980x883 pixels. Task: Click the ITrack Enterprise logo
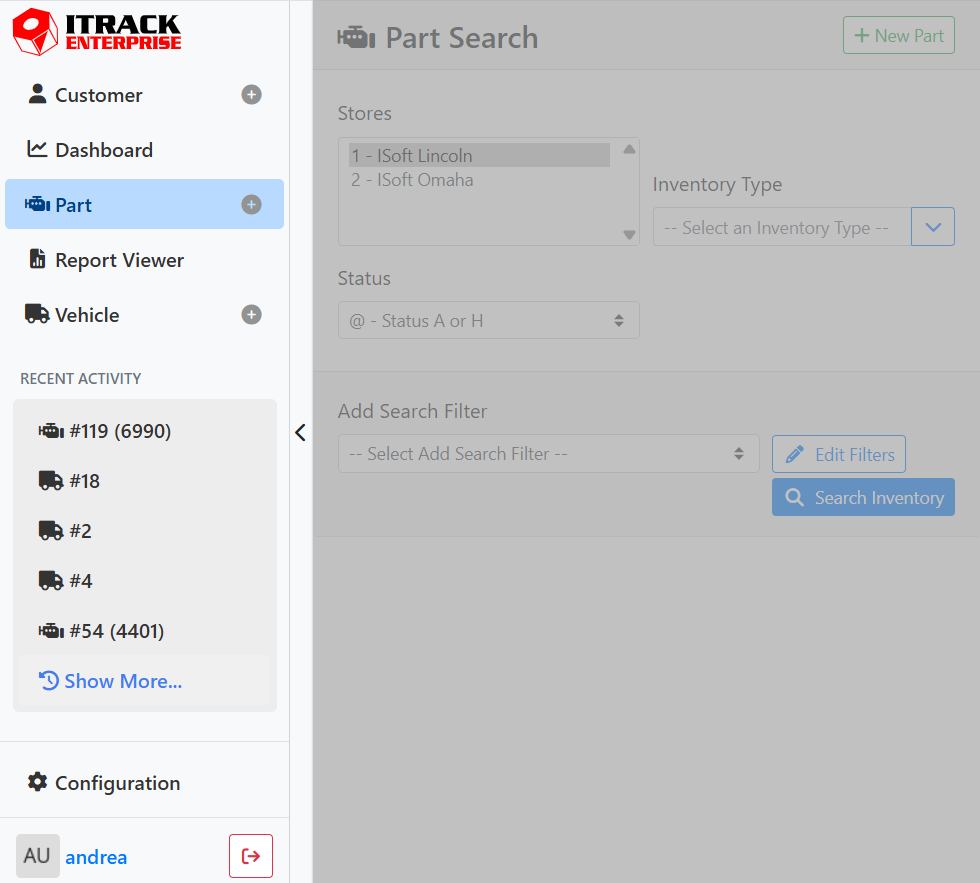pos(97,31)
